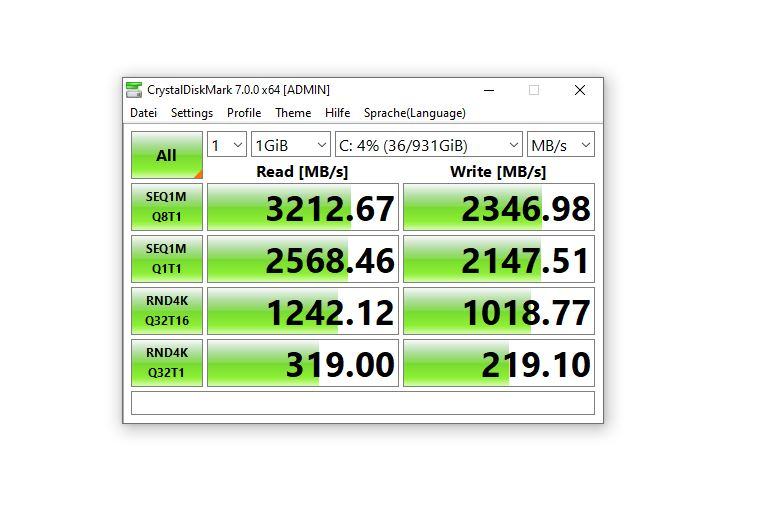Image resolution: width=776 pixels, height=507 pixels.
Task: Close the CrystalDiskMark window
Action: click(580, 90)
